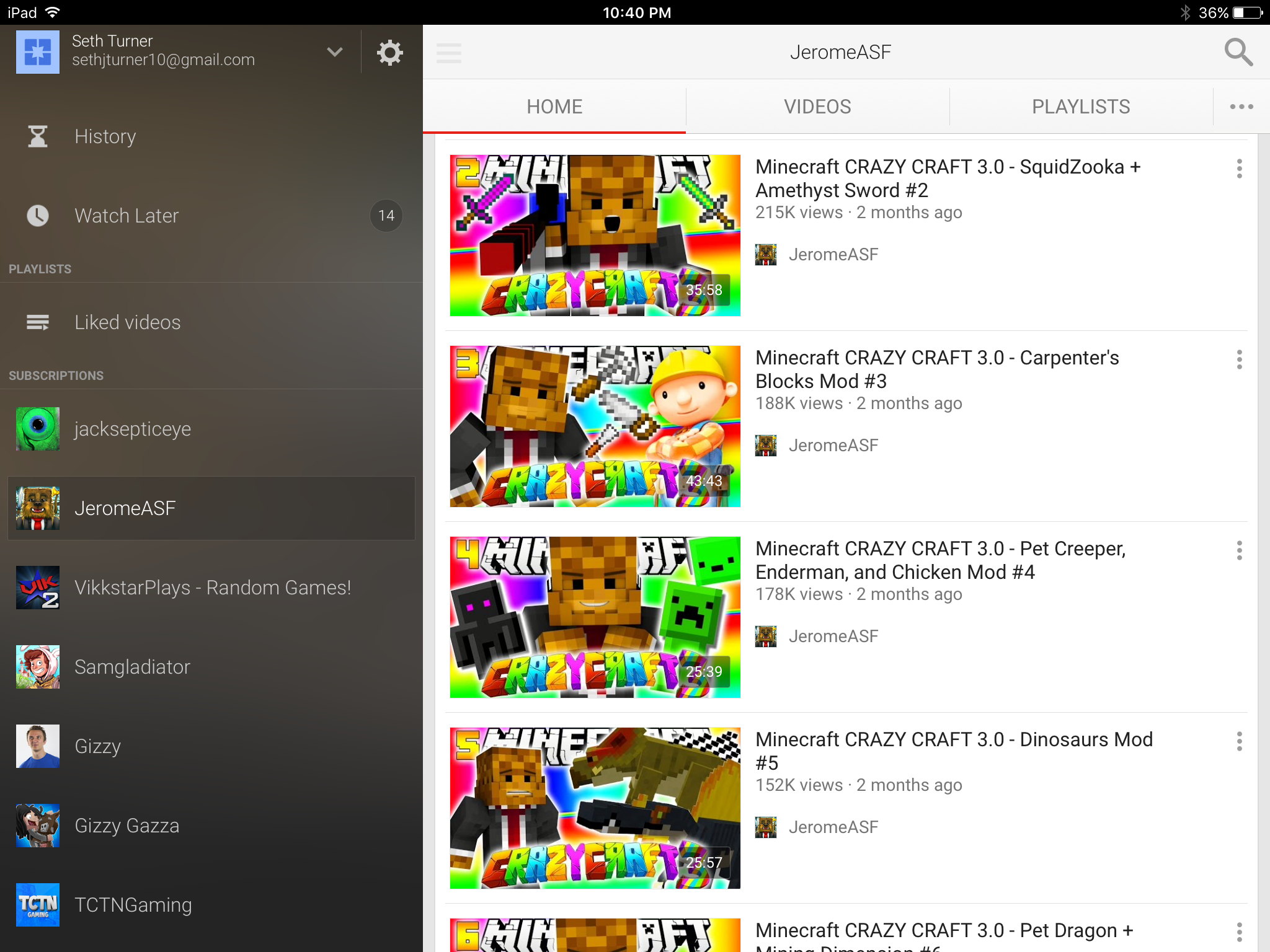Play the Pet Dragon #6 video thumbnail
The height and width of the screenshot is (952, 1270).
coord(595,935)
